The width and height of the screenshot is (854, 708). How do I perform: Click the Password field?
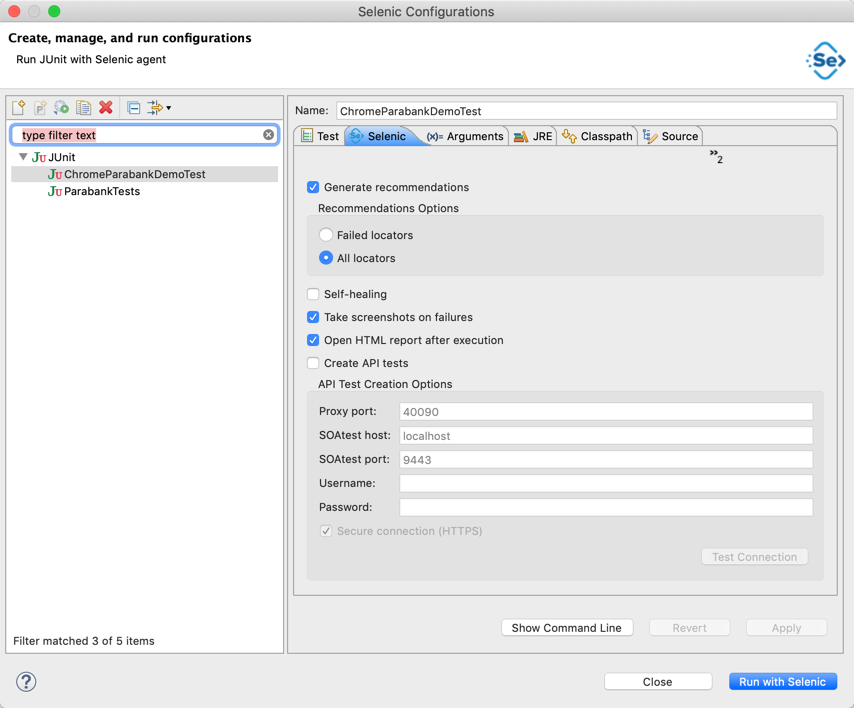coord(606,508)
